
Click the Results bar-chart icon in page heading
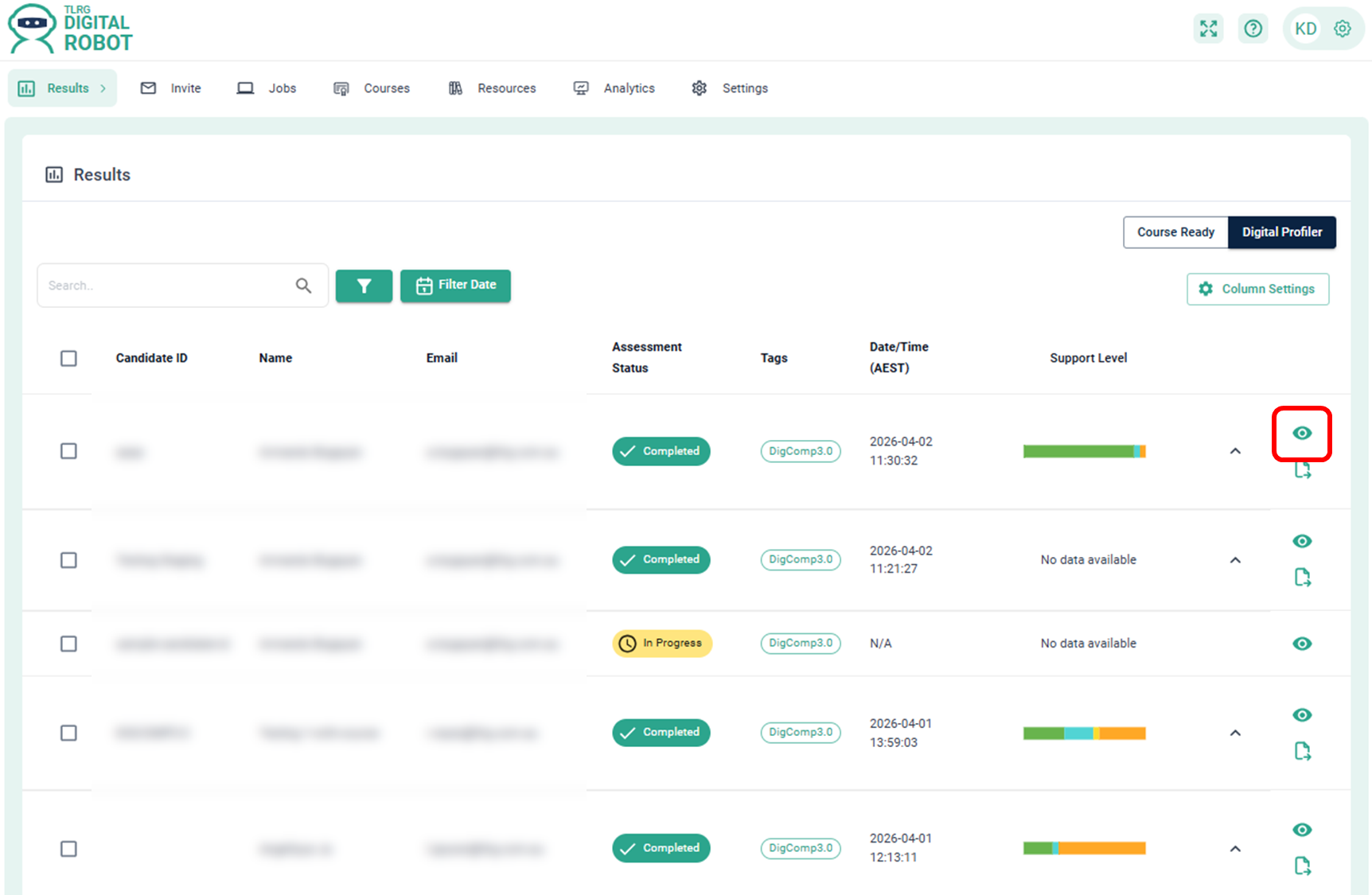point(54,174)
